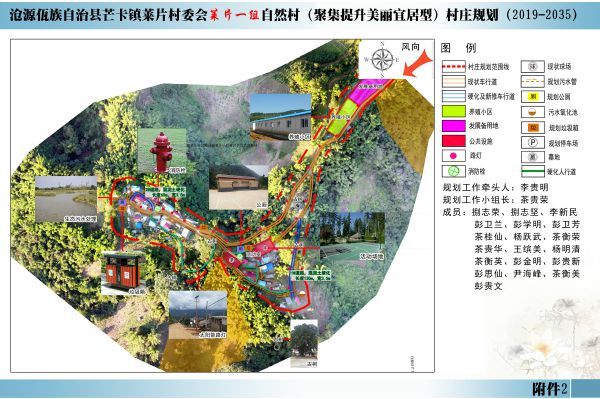The height and width of the screenshot is (399, 600).
Task: Pick the red 公共设施 legend swatch
Action: point(453,141)
